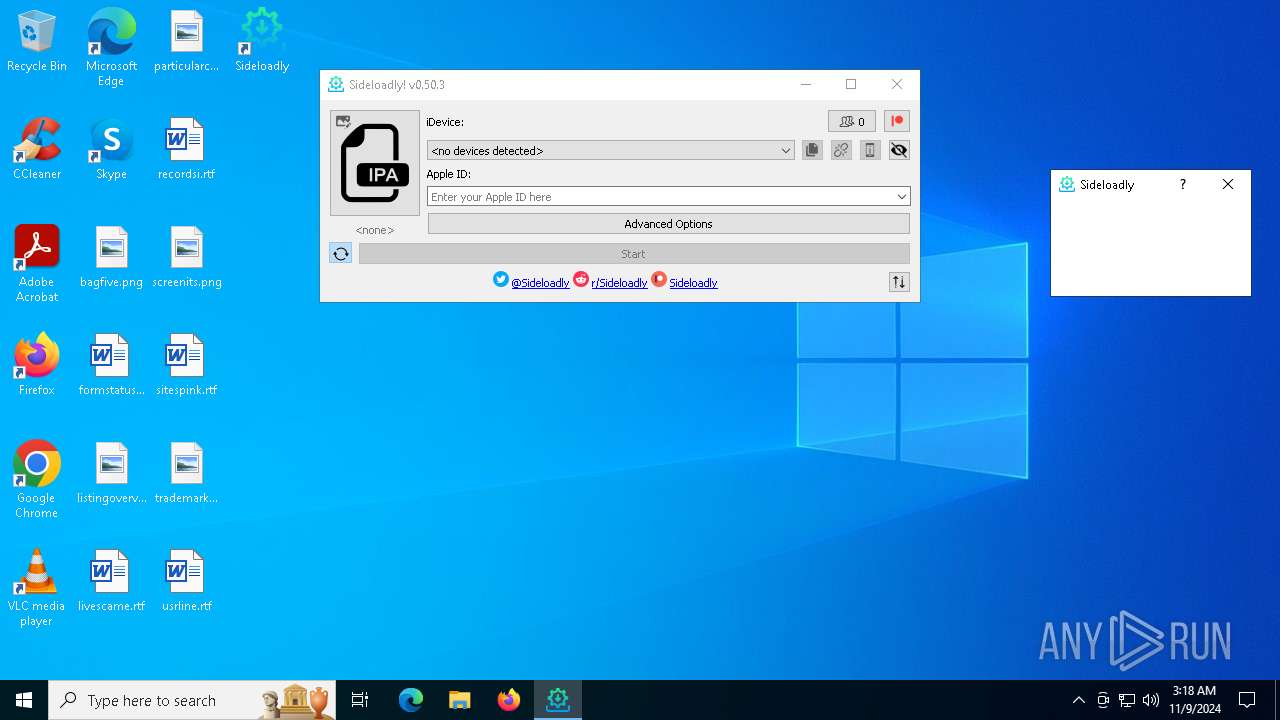Open the Sideloadly Patreon link
This screenshot has width=1280, height=720.
[693, 283]
